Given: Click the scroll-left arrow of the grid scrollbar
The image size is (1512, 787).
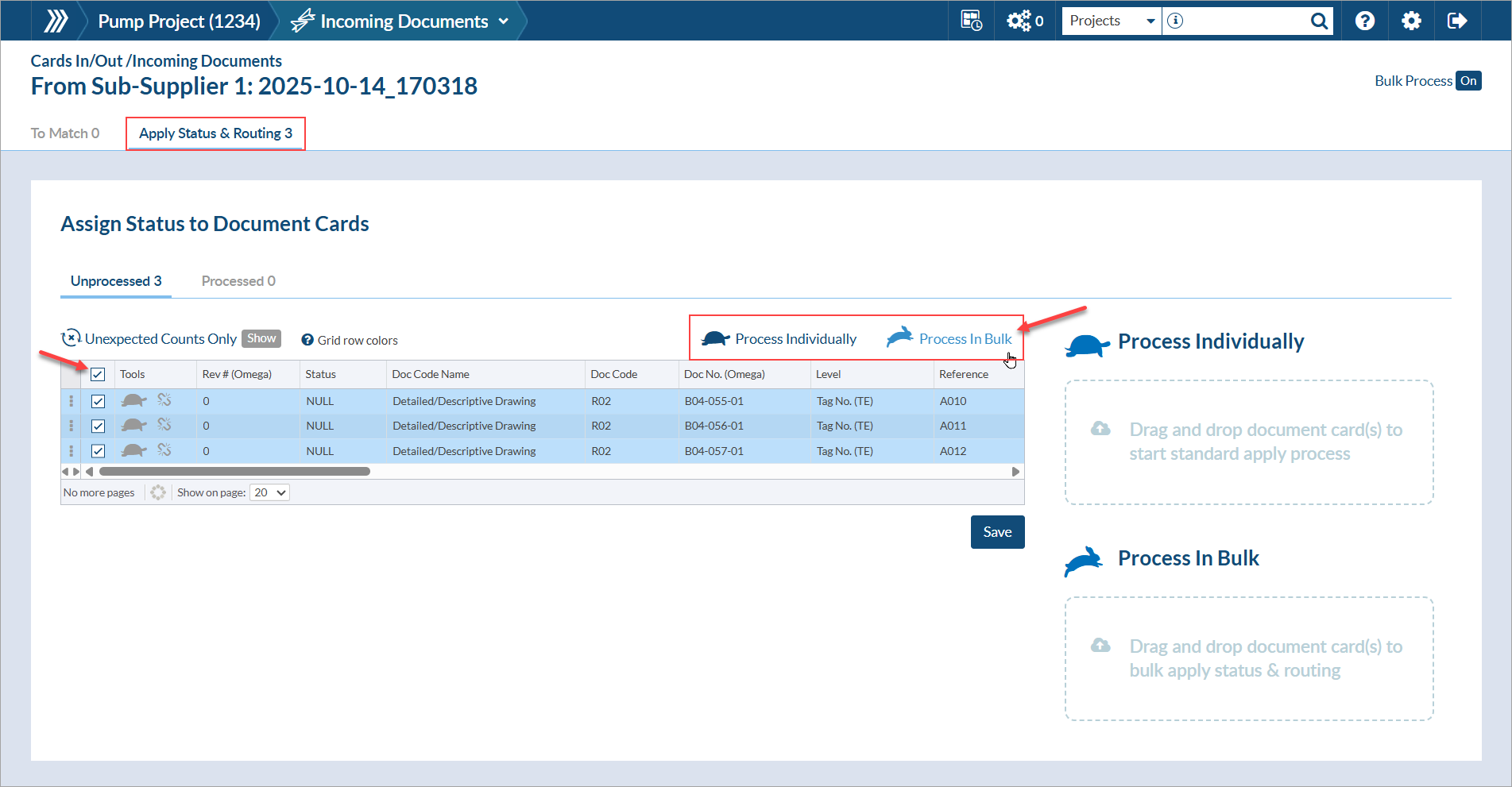Looking at the screenshot, I should point(89,472).
